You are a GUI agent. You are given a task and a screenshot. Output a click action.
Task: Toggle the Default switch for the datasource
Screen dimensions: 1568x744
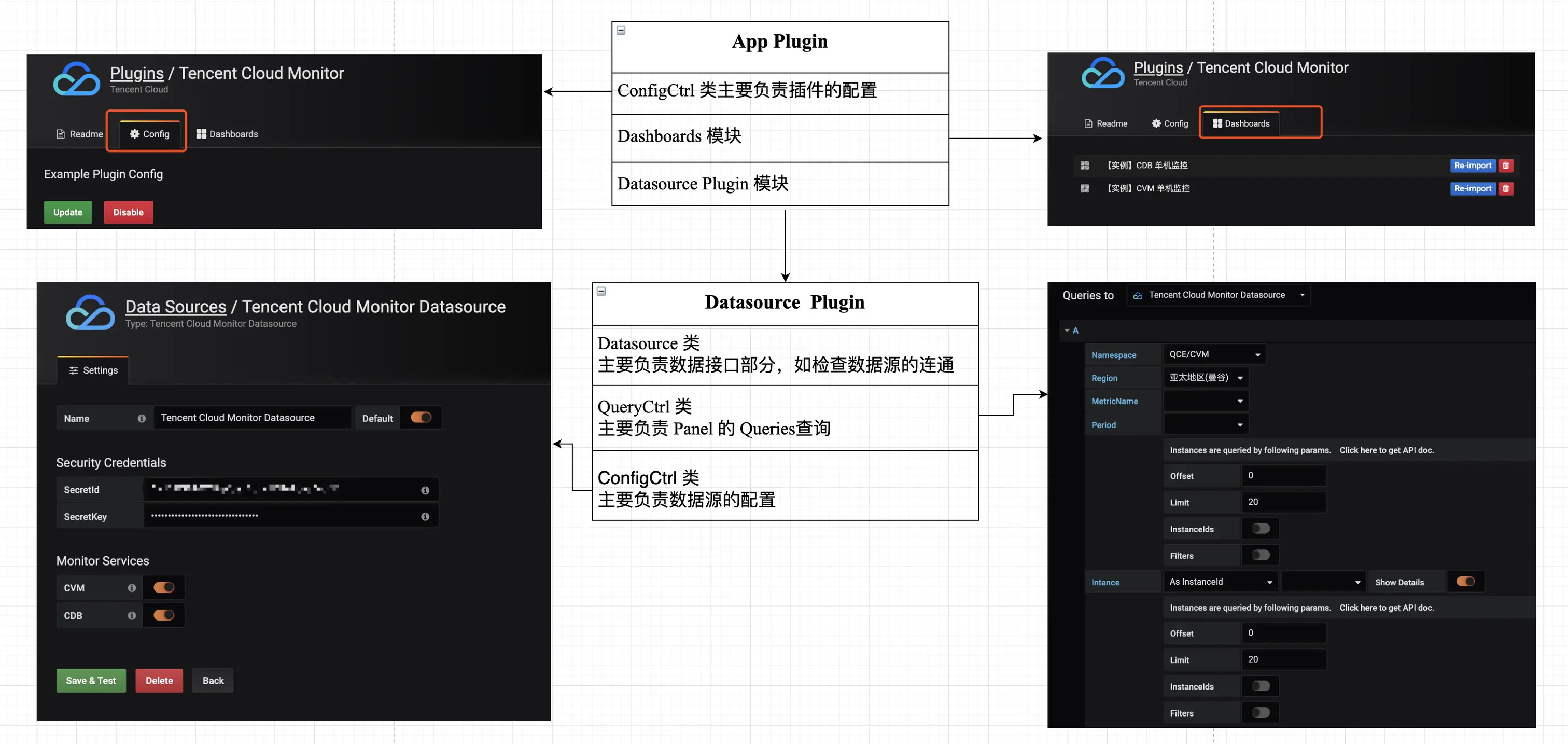421,418
